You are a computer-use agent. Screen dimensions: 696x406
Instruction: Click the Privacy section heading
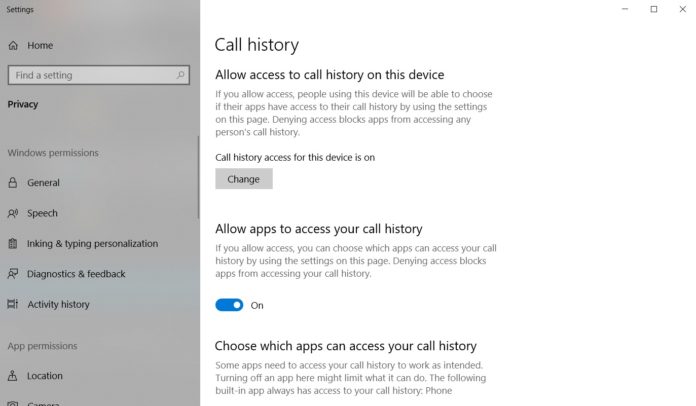click(23, 104)
